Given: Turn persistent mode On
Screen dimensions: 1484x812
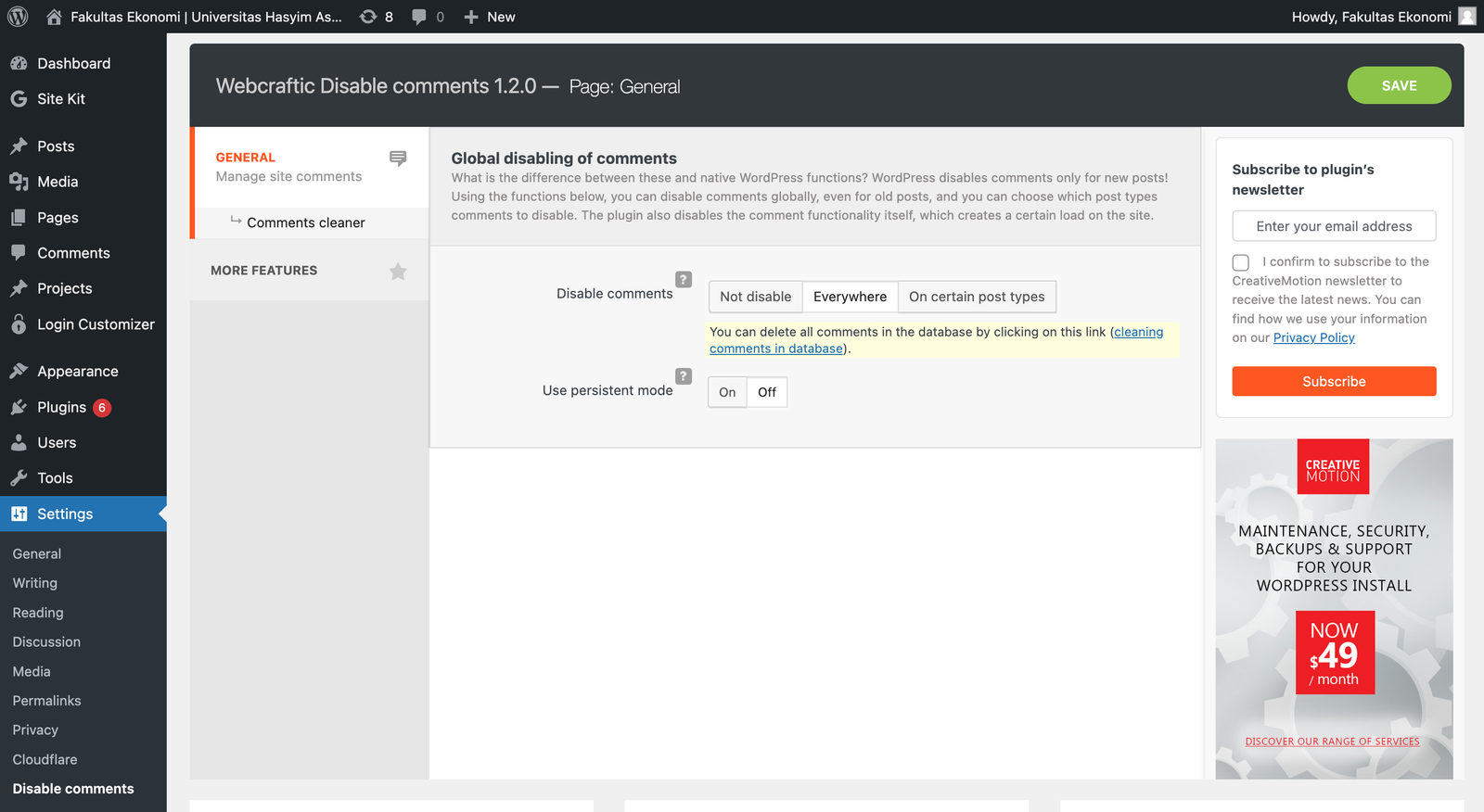Looking at the screenshot, I should [x=727, y=392].
